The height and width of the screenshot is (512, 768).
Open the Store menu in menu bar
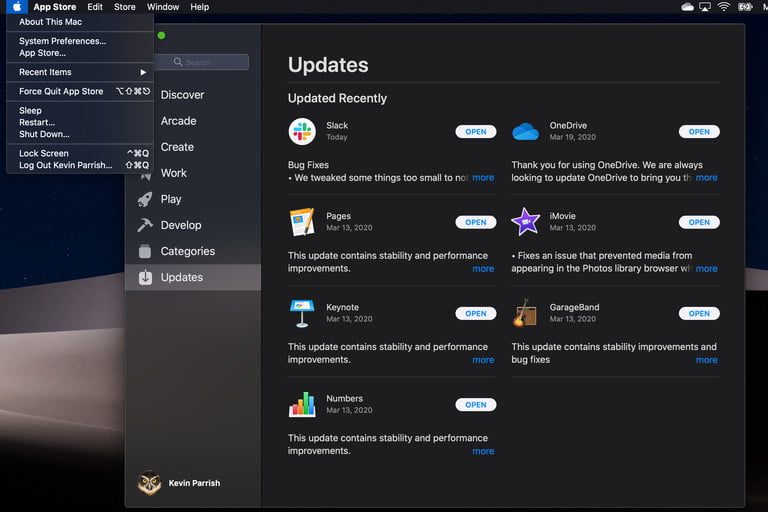pyautogui.click(x=124, y=7)
